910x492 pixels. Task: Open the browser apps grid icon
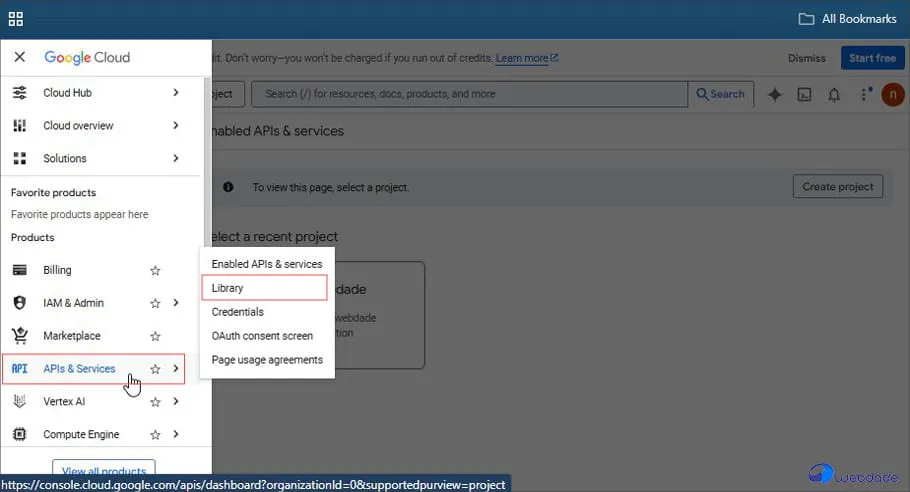pos(16,19)
